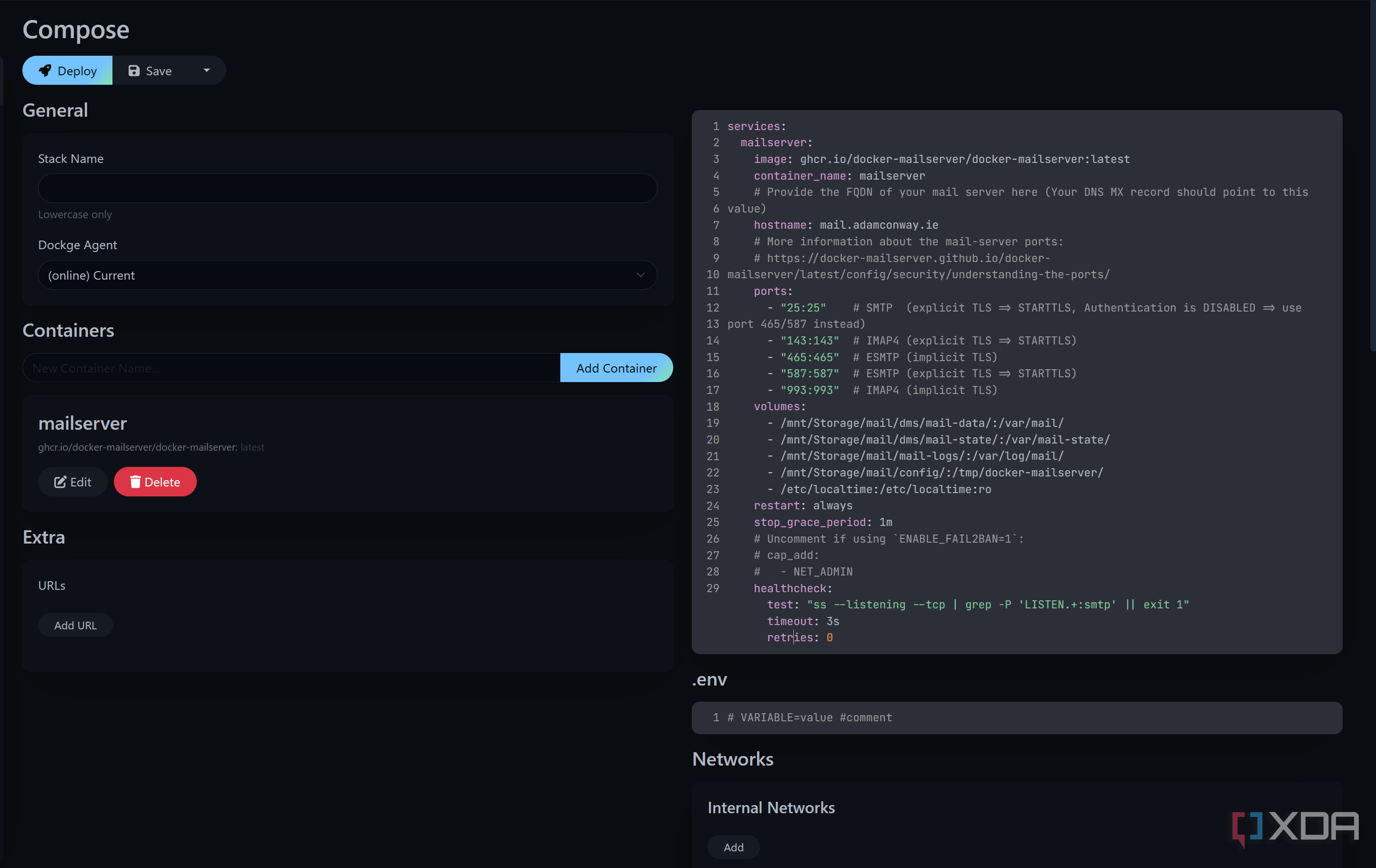This screenshot has width=1376, height=868.
Task: Click the "465:465" port entry
Action: tap(809, 356)
